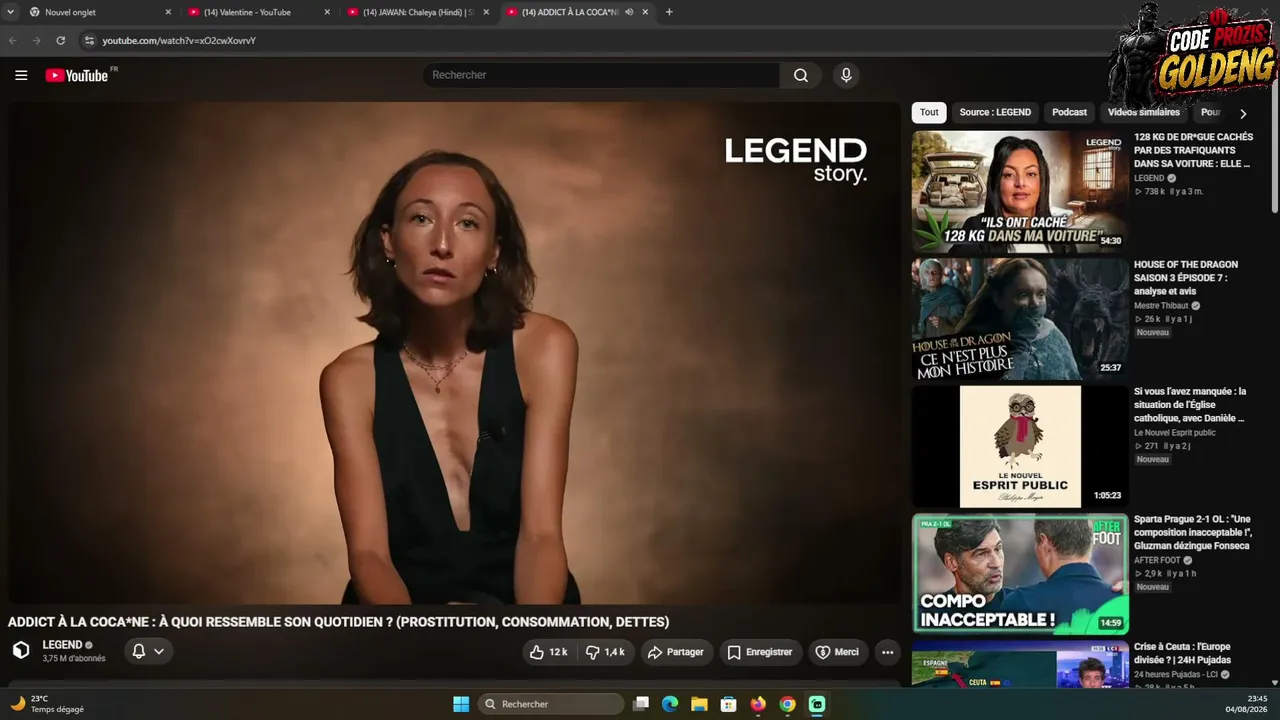The image size is (1280, 720).
Task: Select the Vidéos similaires filter chip
Action: [1143, 112]
